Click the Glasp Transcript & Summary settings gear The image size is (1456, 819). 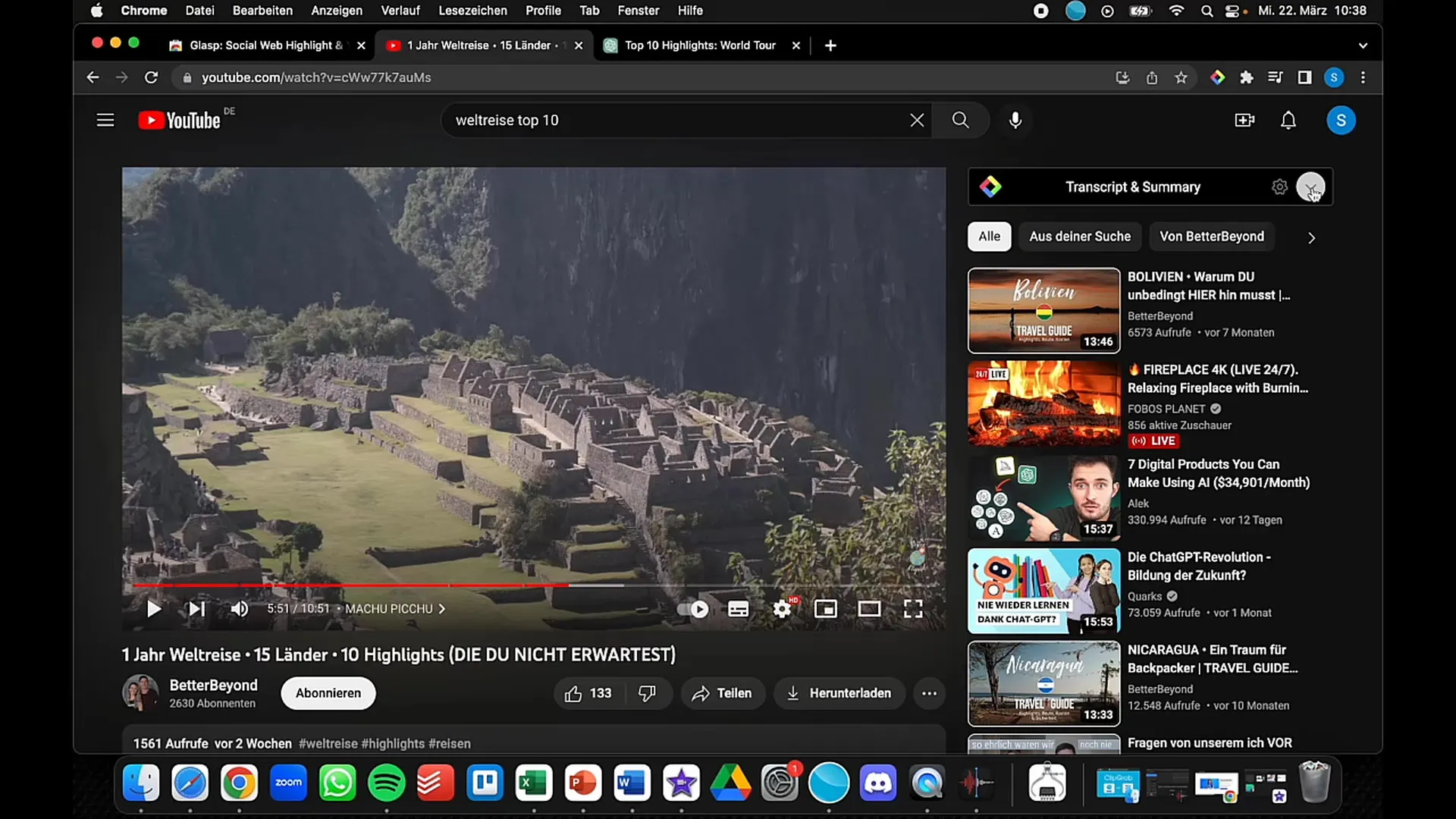point(1280,186)
